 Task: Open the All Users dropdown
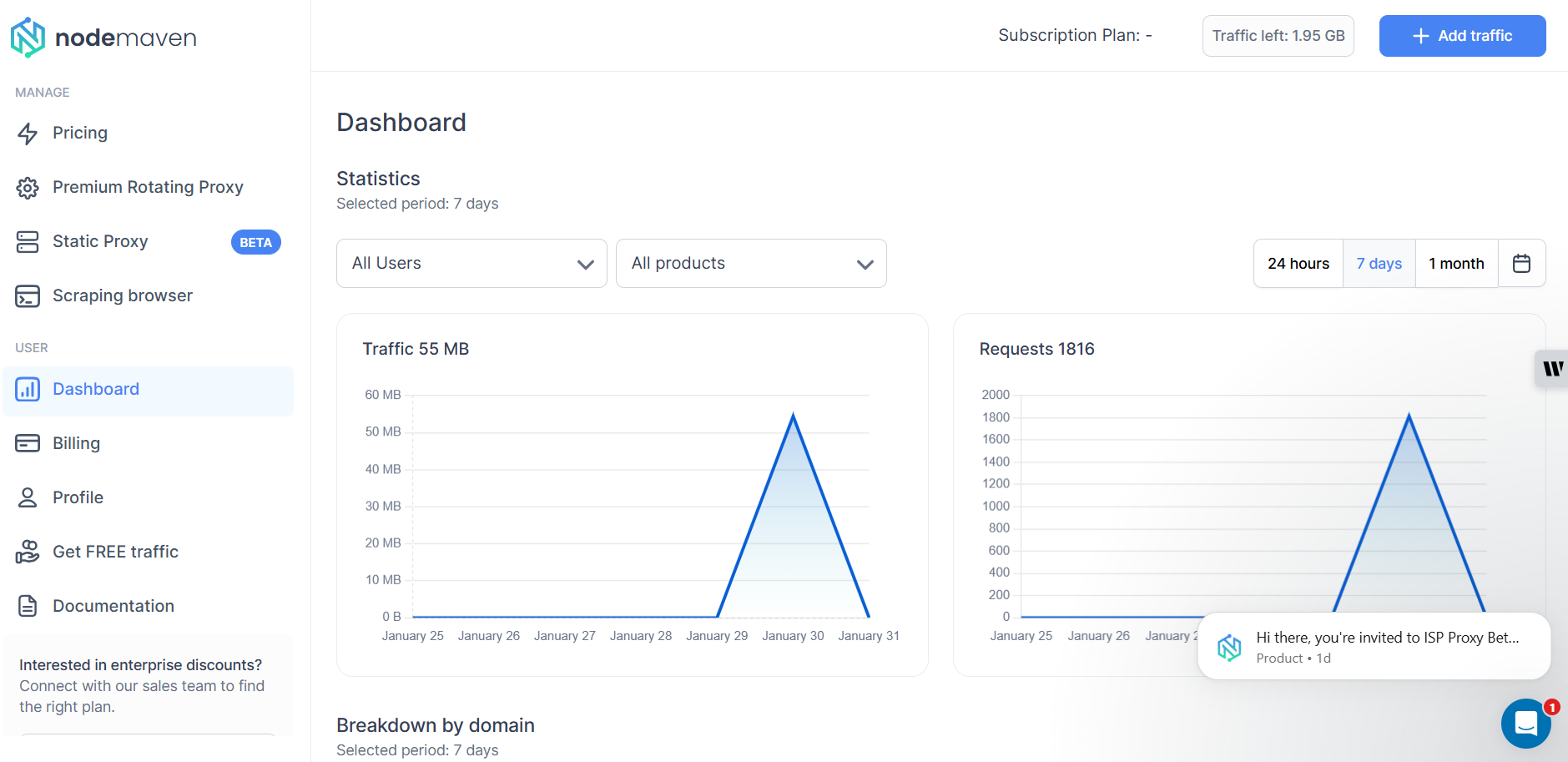pyautogui.click(x=471, y=263)
